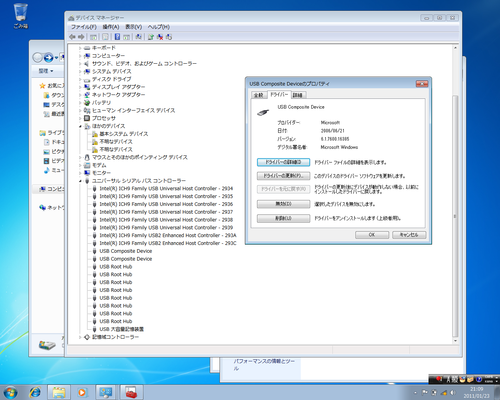Expand the コンピューター node
Screen dimensions: 500x400
pyautogui.click(x=80, y=56)
